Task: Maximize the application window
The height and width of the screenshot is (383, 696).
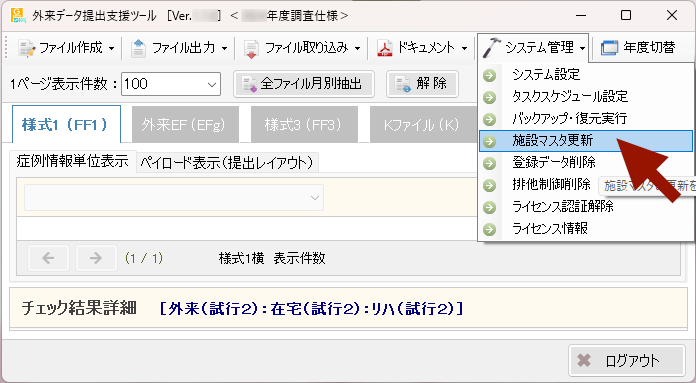Action: point(626,16)
